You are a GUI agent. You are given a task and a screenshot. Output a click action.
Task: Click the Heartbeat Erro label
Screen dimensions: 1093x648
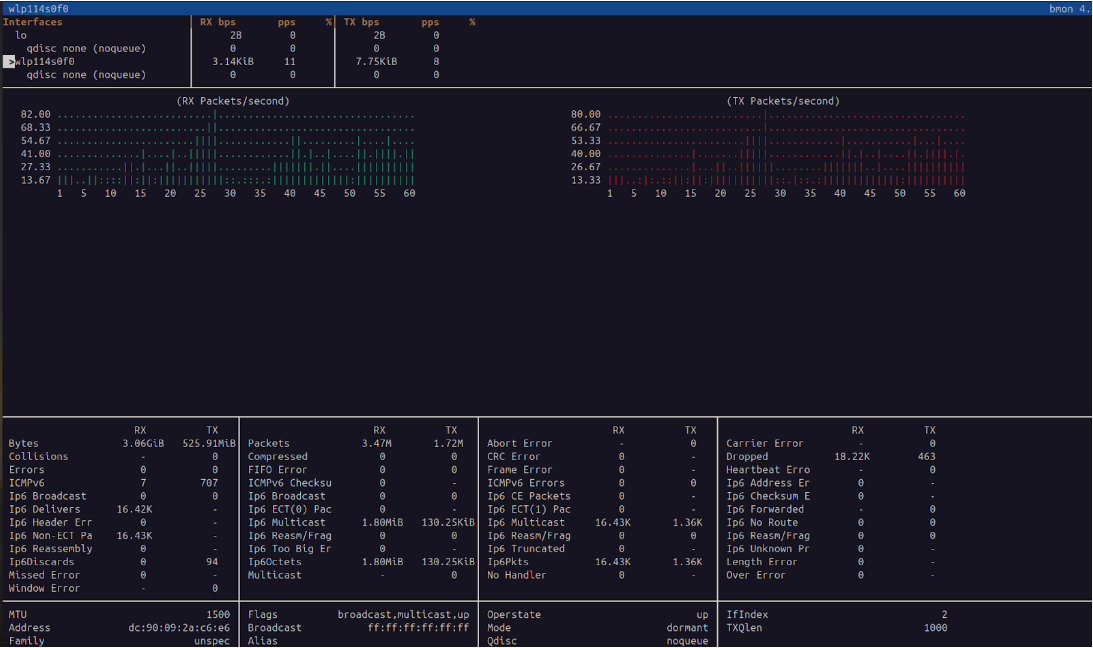[768, 470]
